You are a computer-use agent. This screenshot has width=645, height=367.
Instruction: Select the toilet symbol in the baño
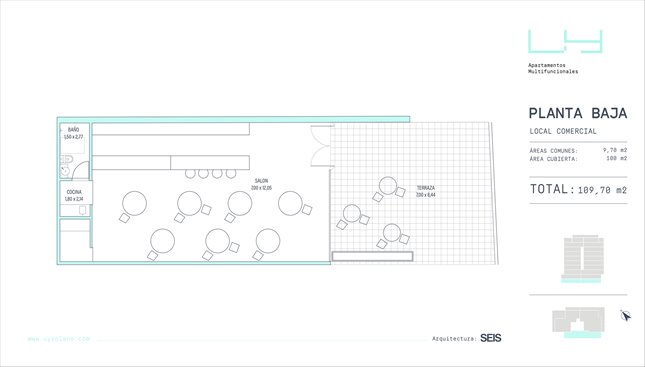66,160
